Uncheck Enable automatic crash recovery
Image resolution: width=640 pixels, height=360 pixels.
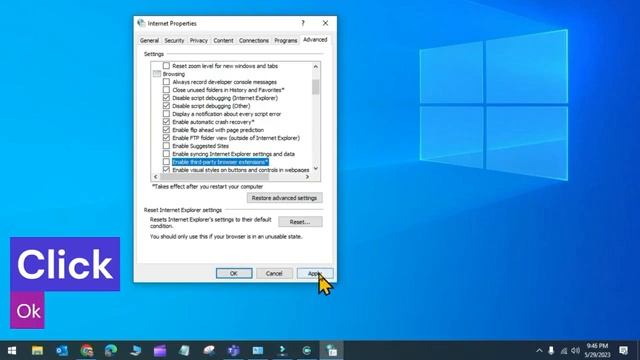coord(166,122)
